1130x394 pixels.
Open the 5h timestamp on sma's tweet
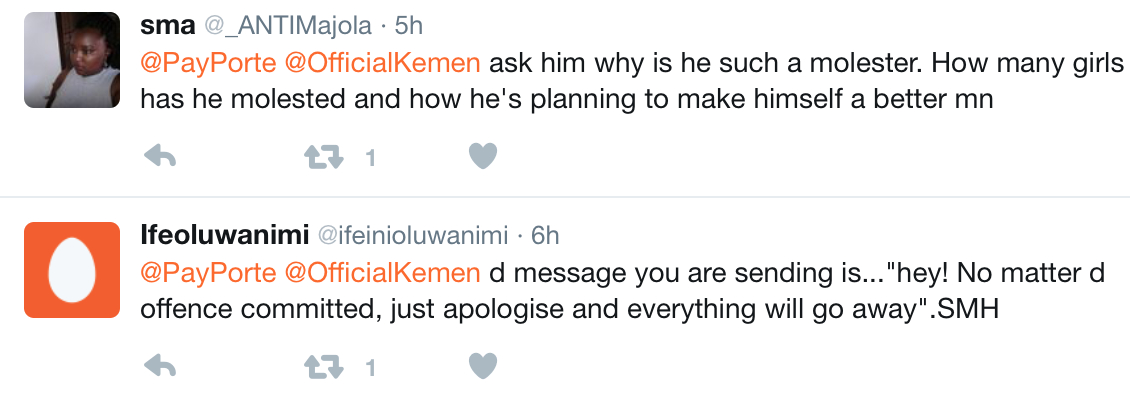(x=409, y=27)
